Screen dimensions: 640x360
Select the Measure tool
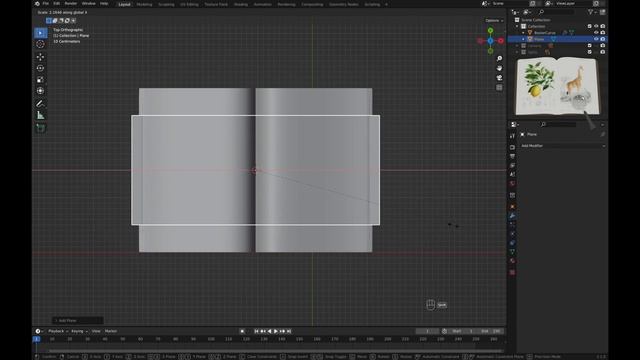pyautogui.click(x=40, y=116)
